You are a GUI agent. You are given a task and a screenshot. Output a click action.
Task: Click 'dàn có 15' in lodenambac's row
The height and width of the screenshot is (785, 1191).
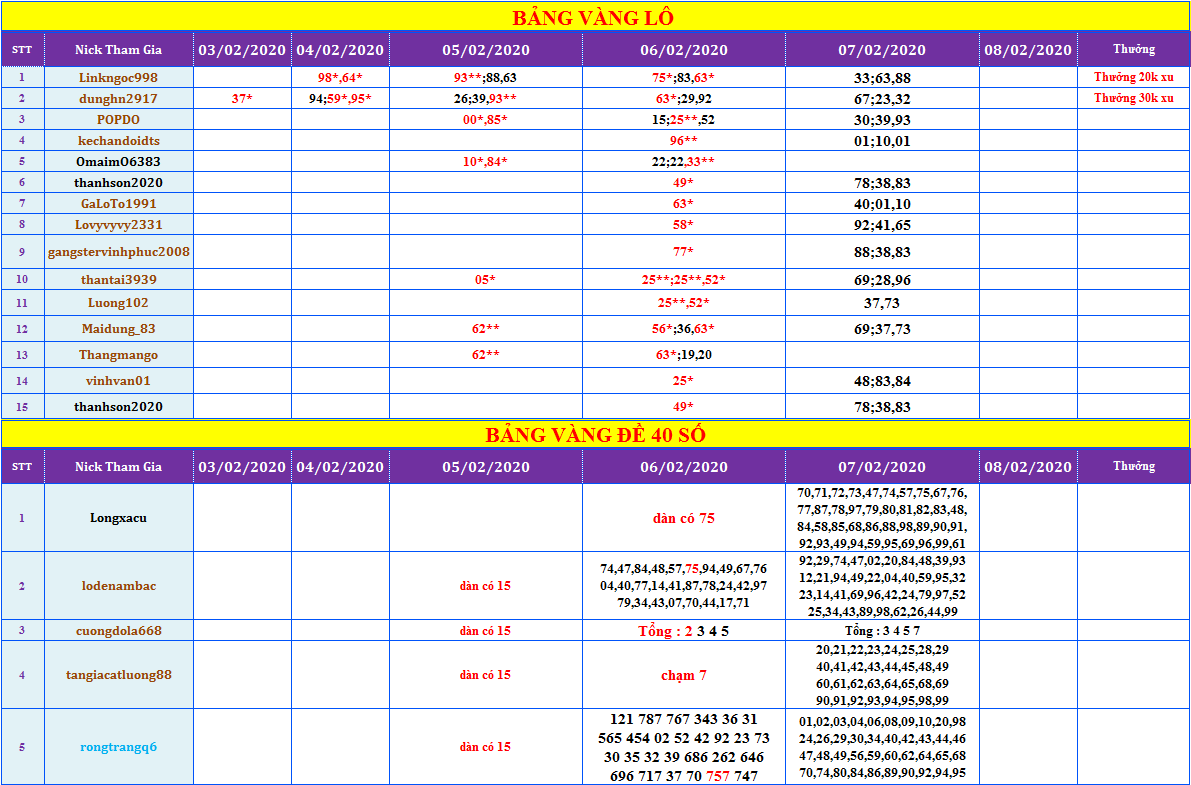pos(486,586)
